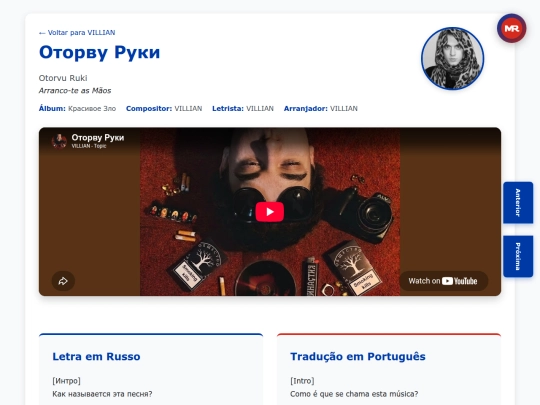Click the channel avatar in video header
Viewport: 540px width, 405px height.
(59, 141)
